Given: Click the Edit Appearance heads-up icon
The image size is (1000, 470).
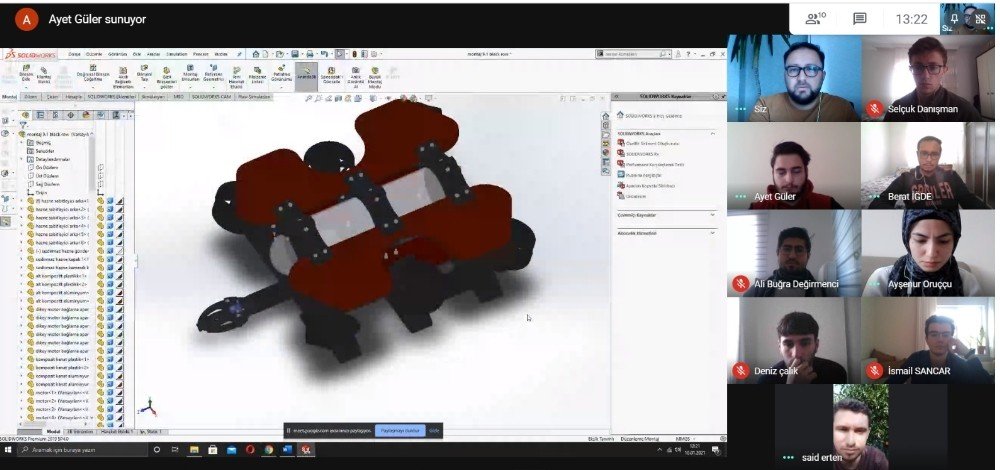Looking at the screenshot, I should pyautogui.click(x=403, y=98).
